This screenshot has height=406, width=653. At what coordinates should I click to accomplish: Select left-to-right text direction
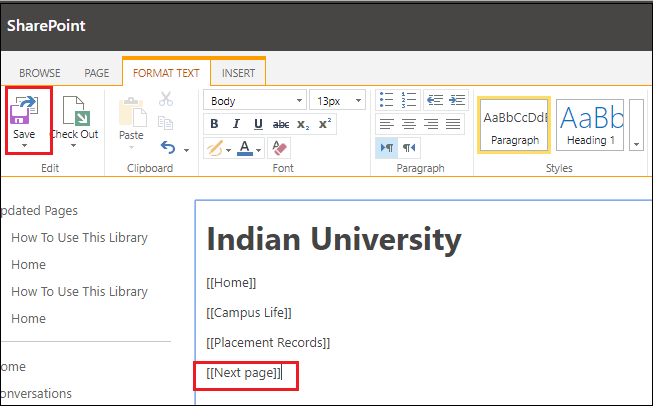tap(386, 148)
